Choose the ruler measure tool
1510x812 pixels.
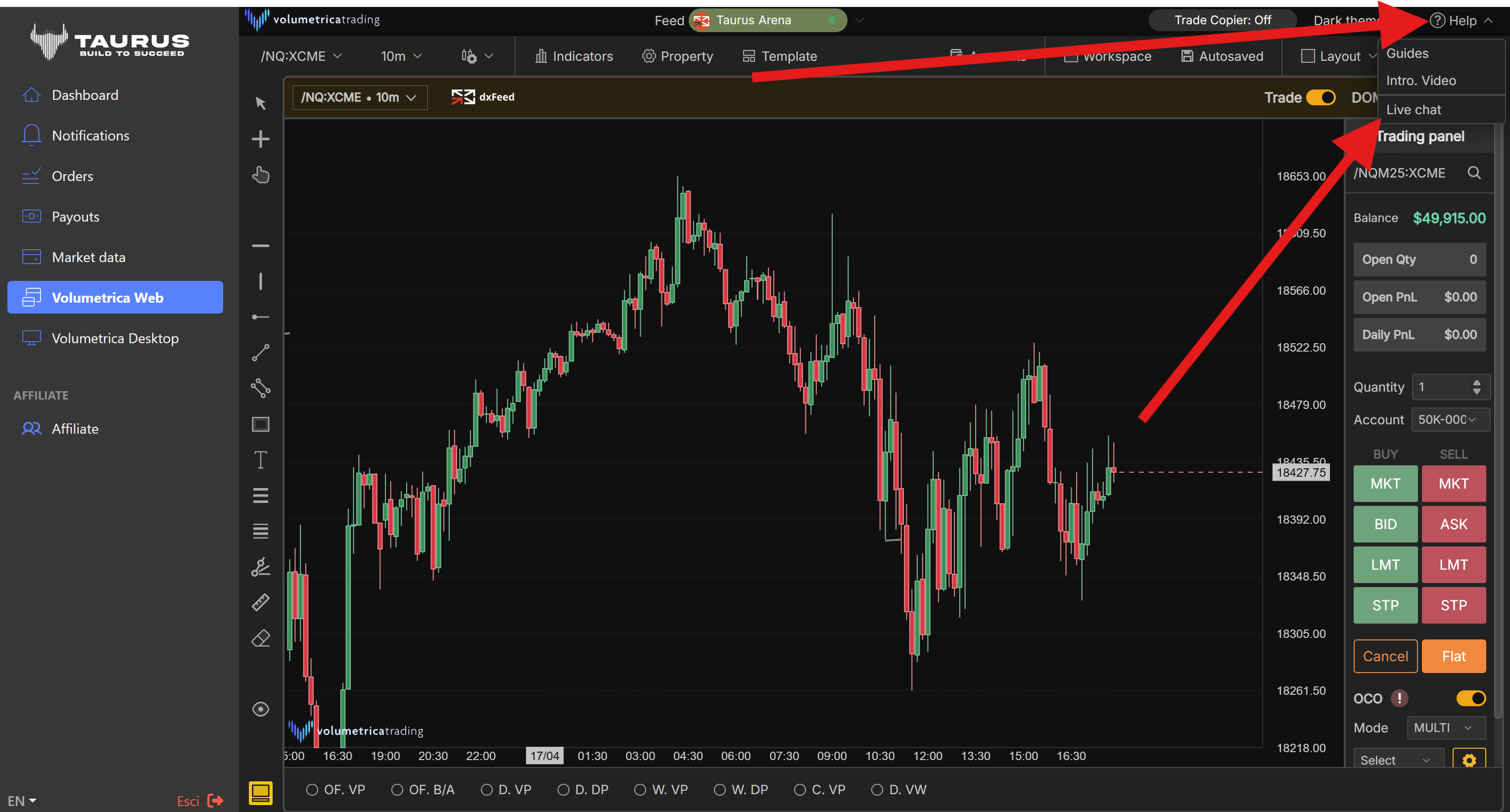[x=260, y=602]
